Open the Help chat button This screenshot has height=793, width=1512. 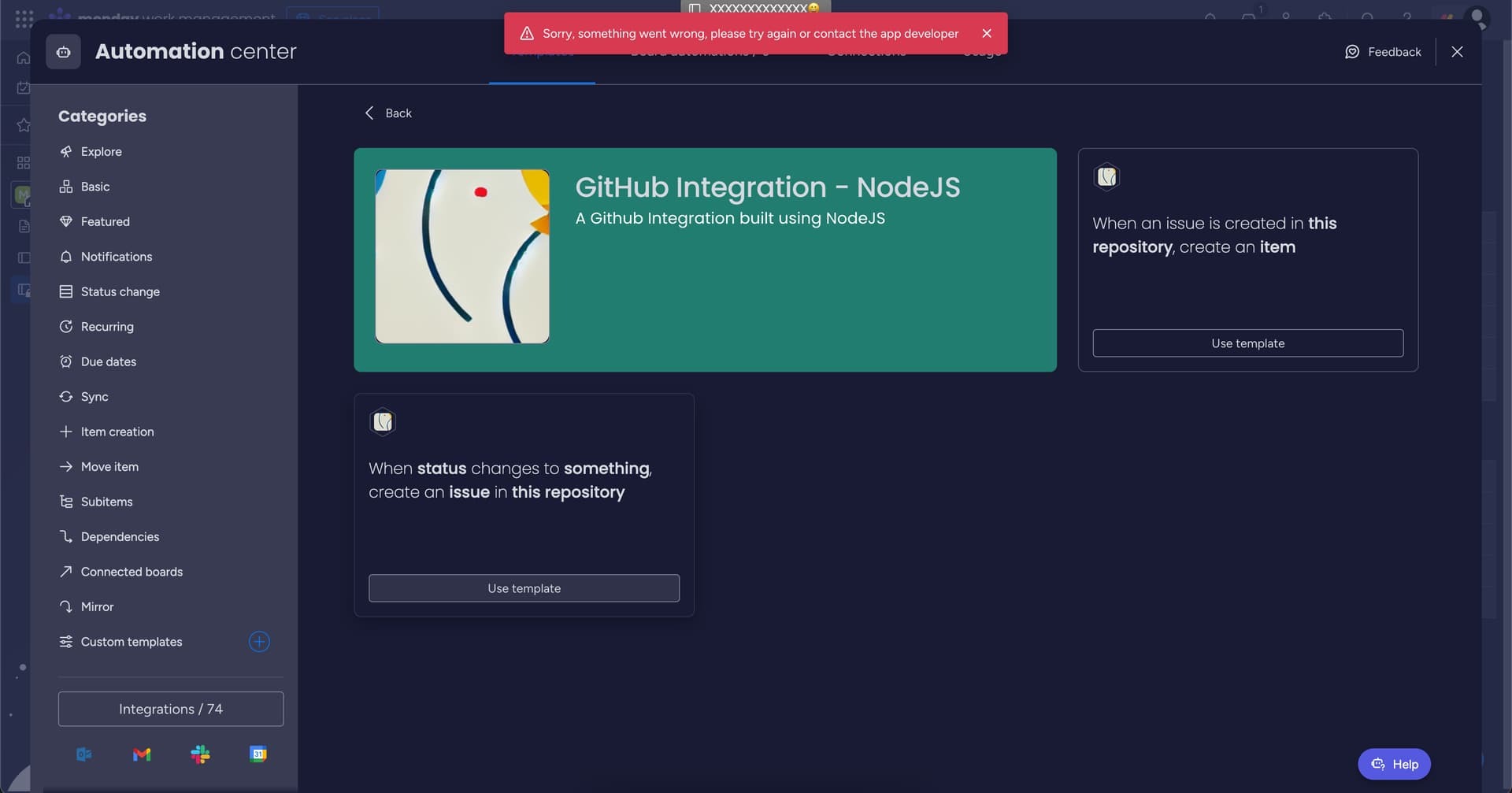pyautogui.click(x=1394, y=764)
